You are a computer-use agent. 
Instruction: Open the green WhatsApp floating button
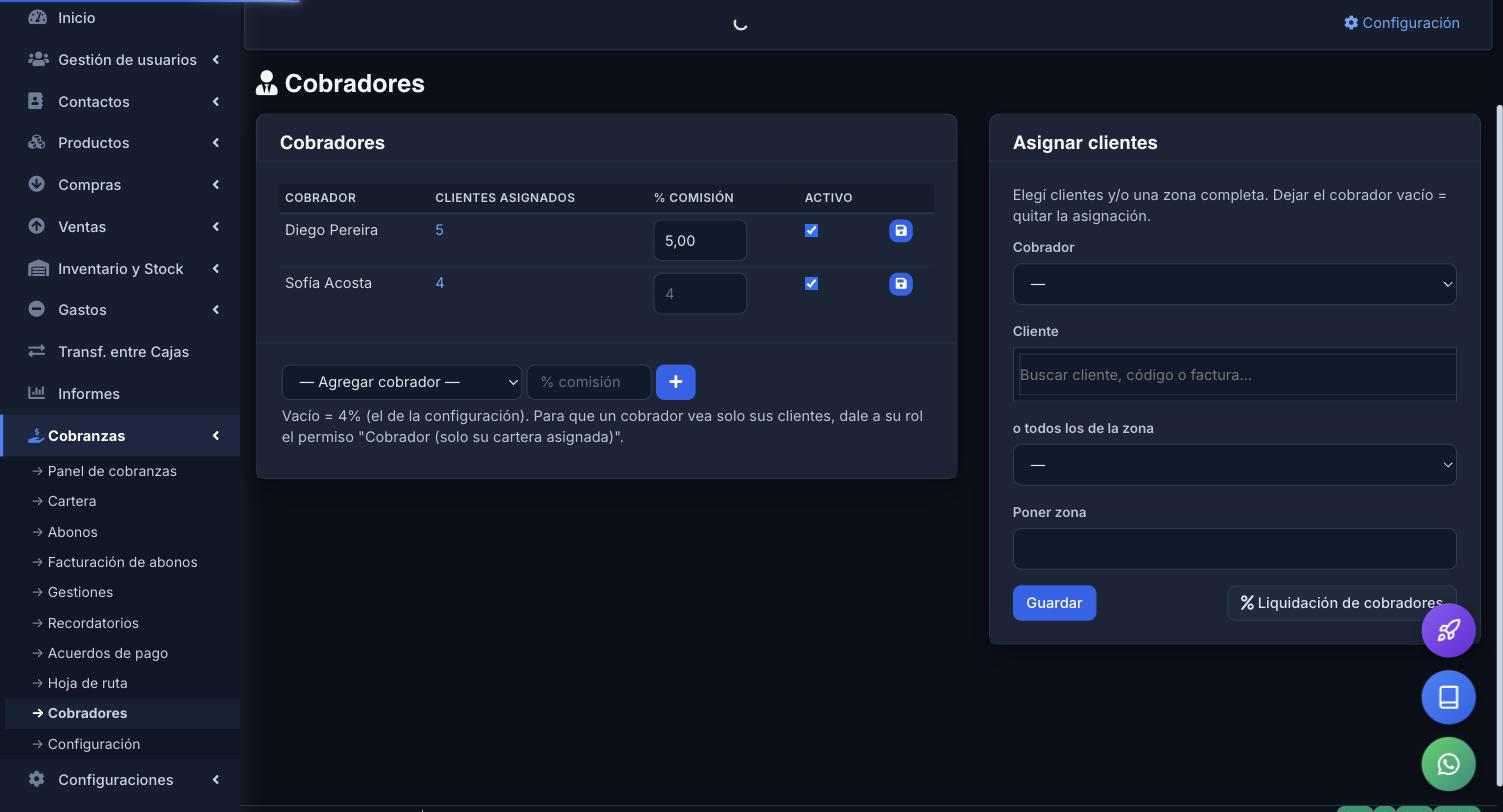[1449, 764]
